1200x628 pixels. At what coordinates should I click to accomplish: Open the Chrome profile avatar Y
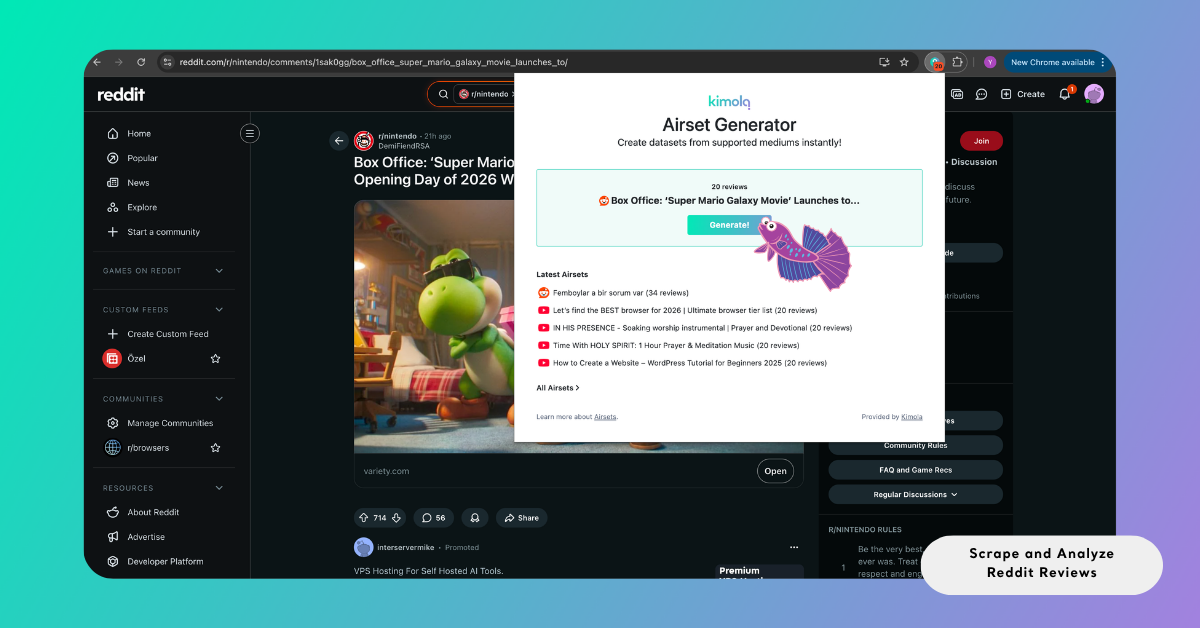(990, 62)
